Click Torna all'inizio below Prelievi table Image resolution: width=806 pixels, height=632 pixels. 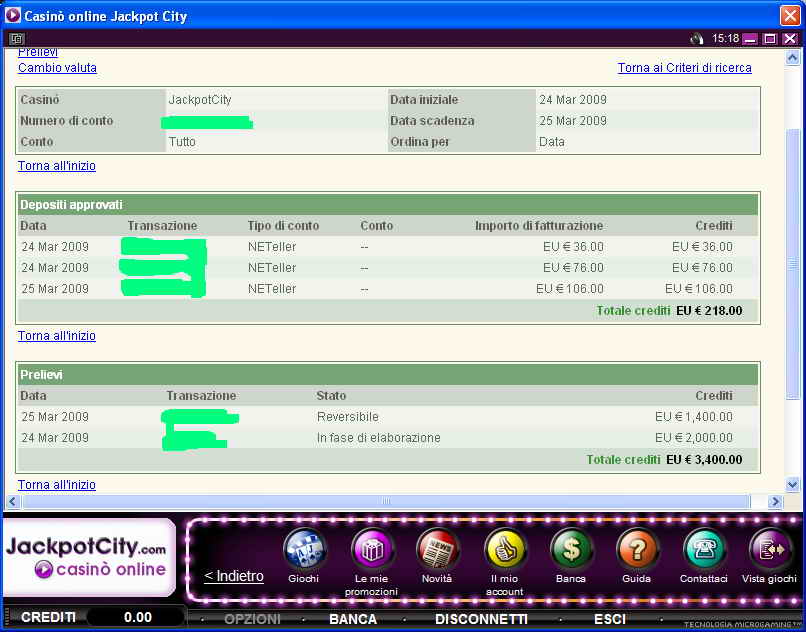[x=57, y=485]
